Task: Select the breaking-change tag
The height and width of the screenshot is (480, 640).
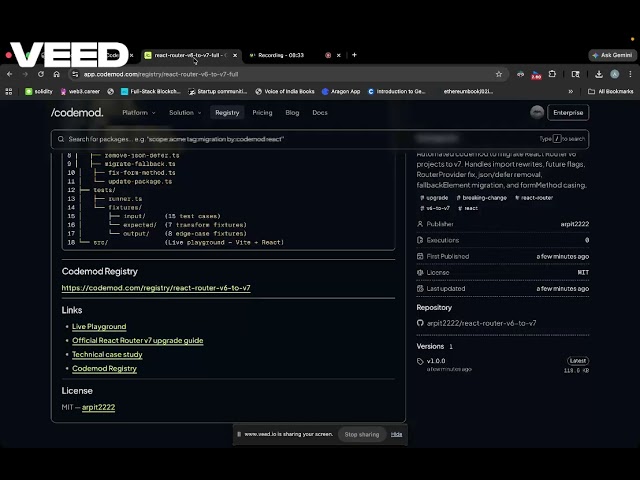Action: coord(482,198)
